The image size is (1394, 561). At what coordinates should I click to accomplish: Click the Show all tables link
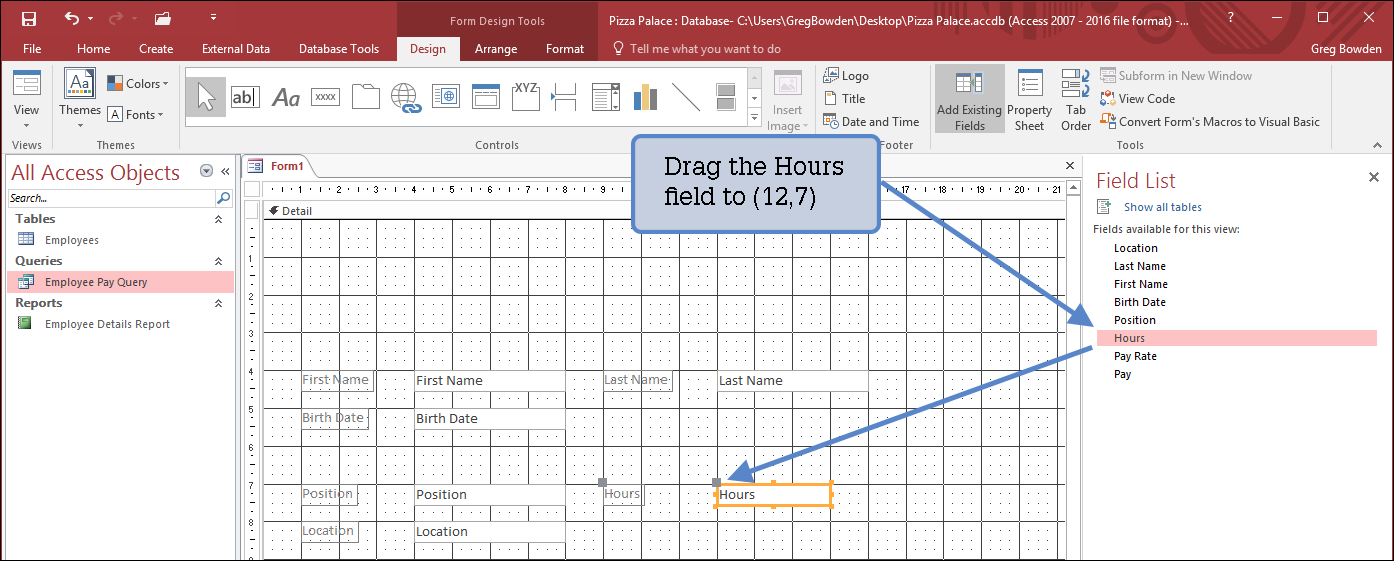click(x=1163, y=207)
